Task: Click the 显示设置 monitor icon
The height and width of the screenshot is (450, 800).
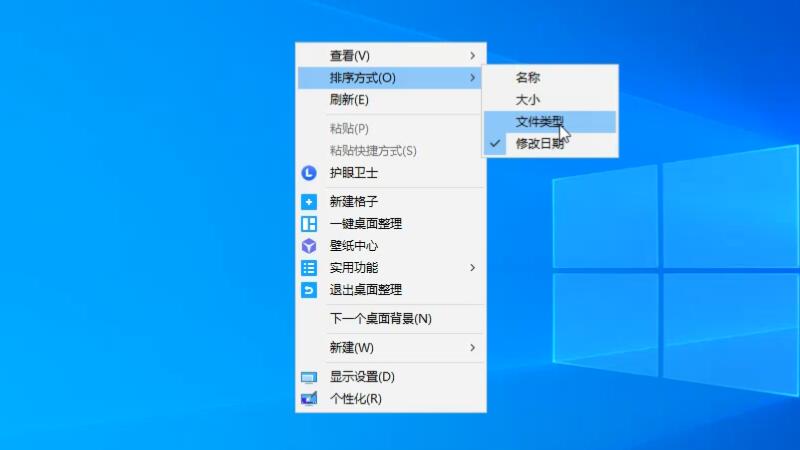Action: click(309, 378)
